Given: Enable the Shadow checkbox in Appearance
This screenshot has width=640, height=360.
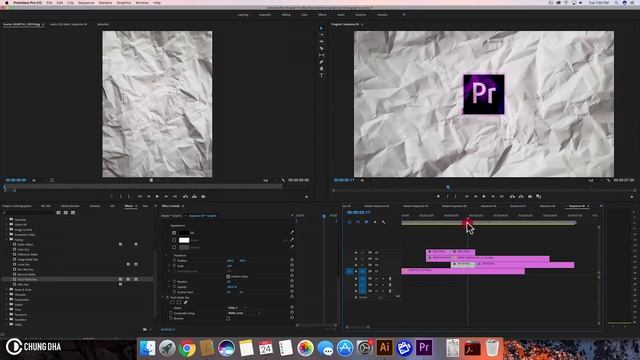Looking at the screenshot, I should pyautogui.click(x=174, y=247).
